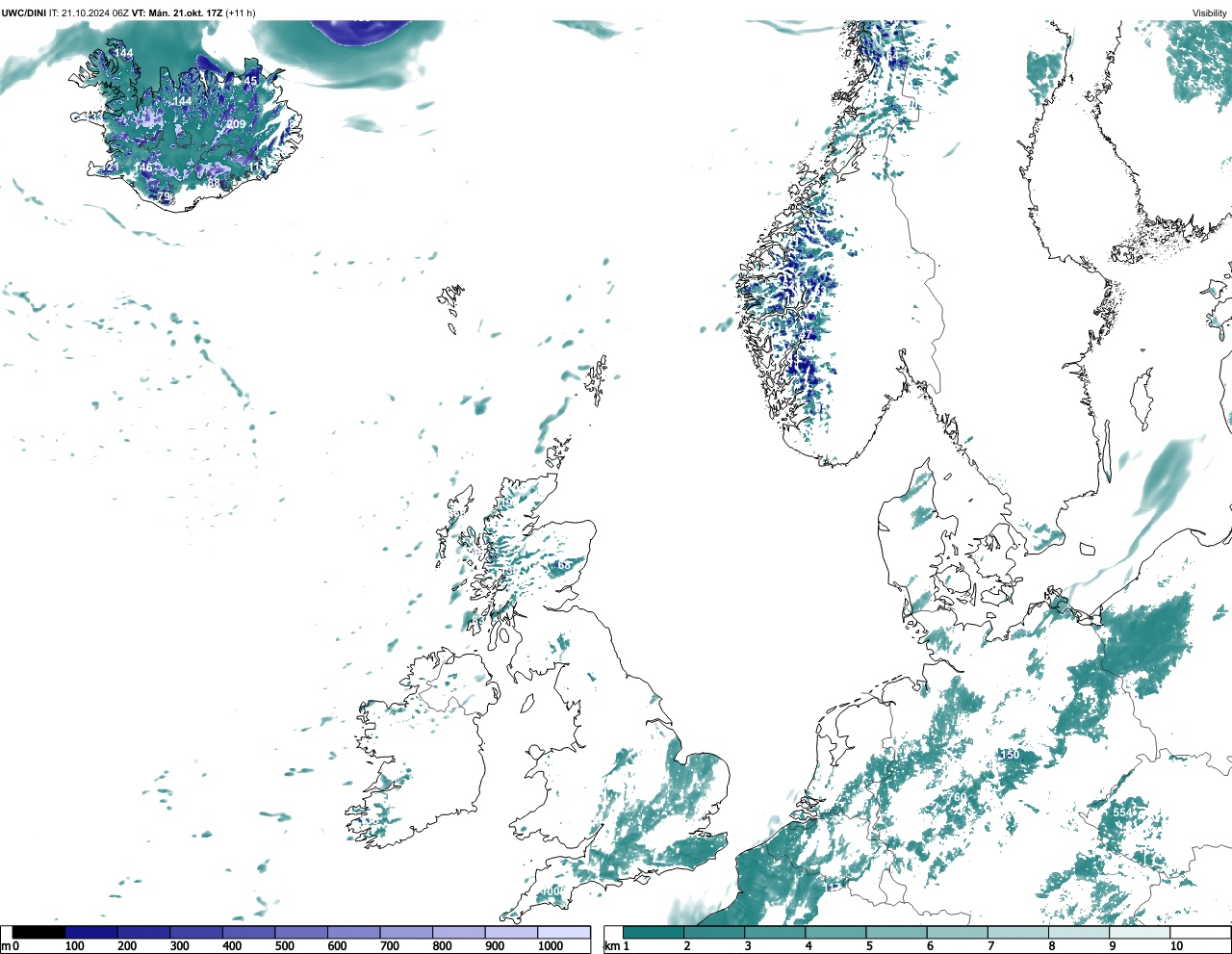Screen dimensions: 1232x954
Task: Click the '1000' tick on meters legend
Action: tap(551, 946)
